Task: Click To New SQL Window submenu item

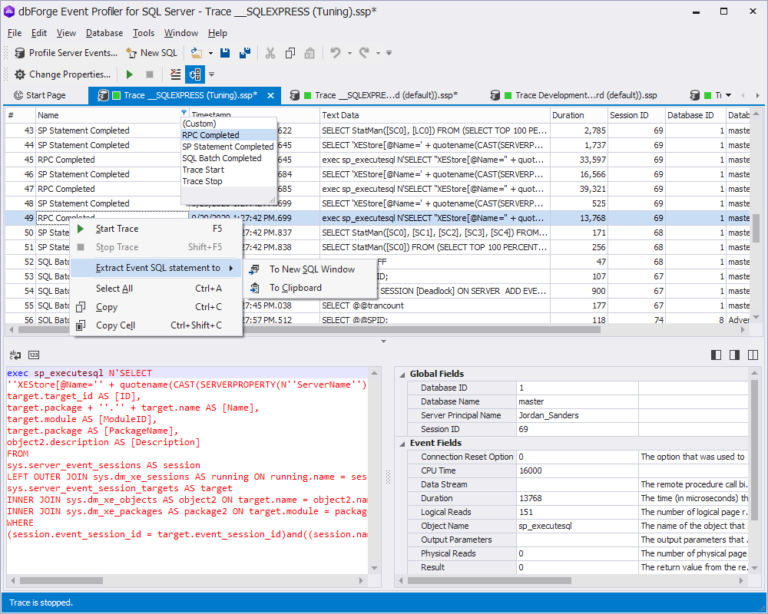Action: click(311, 269)
